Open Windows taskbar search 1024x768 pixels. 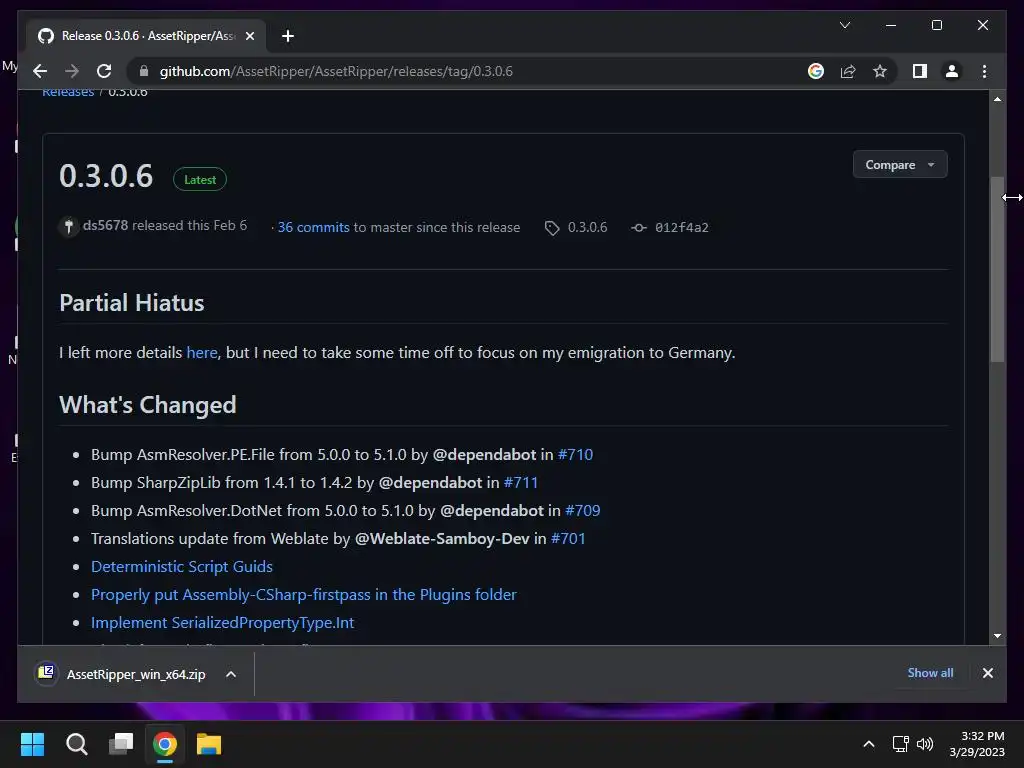click(x=76, y=744)
